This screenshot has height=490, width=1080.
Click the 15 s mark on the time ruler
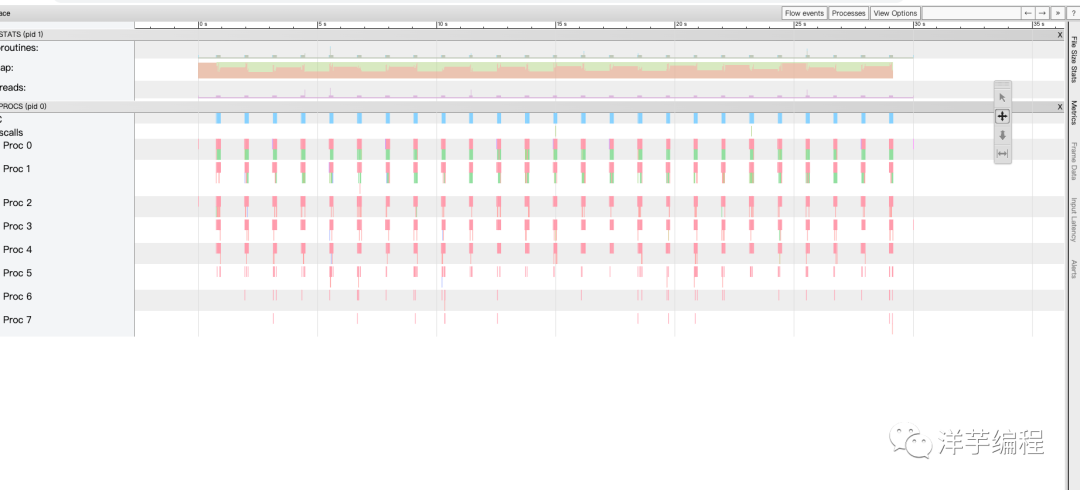click(561, 24)
